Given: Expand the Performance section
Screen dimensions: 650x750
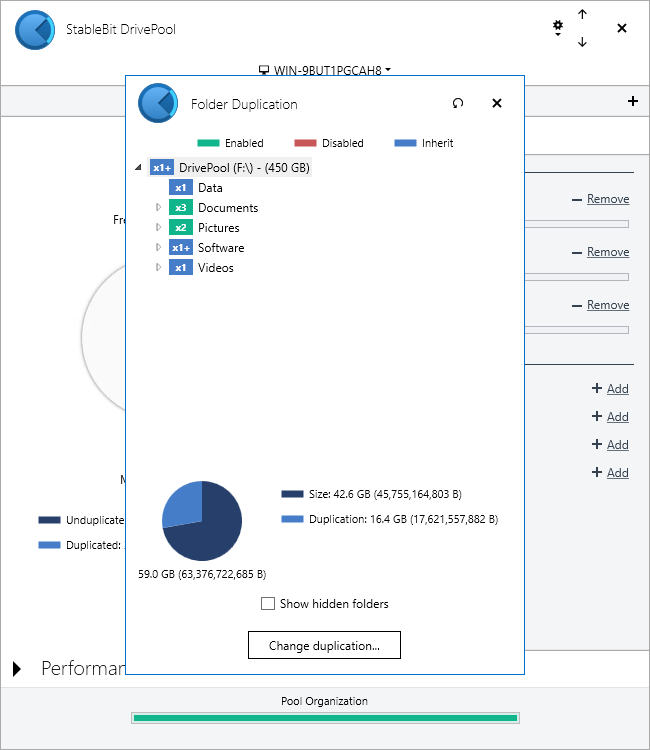Looking at the screenshot, I should (x=17, y=669).
